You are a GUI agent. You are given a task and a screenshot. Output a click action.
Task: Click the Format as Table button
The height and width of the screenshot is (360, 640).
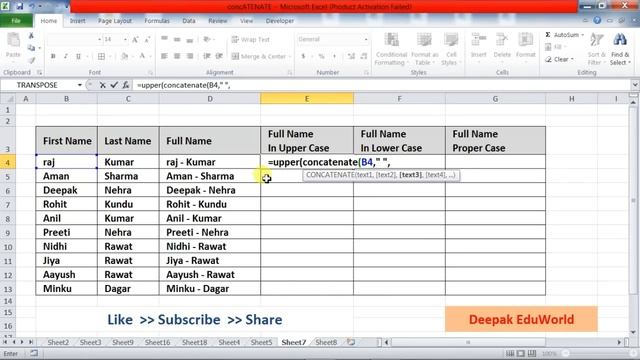tap(424, 49)
